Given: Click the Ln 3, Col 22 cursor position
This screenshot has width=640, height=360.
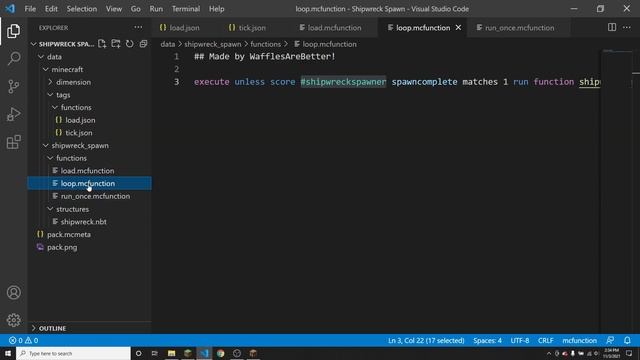Looking at the screenshot, I should pos(426,340).
